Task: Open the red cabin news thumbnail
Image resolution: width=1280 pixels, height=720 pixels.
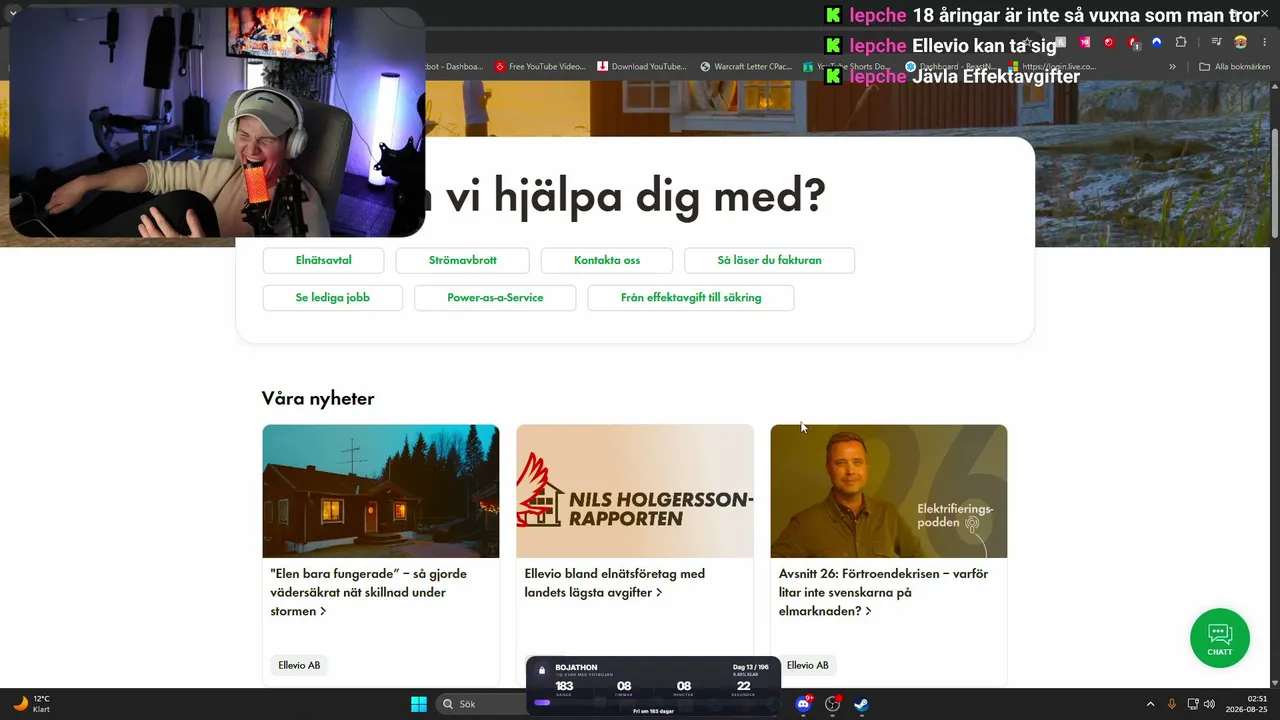Action: pos(381,491)
